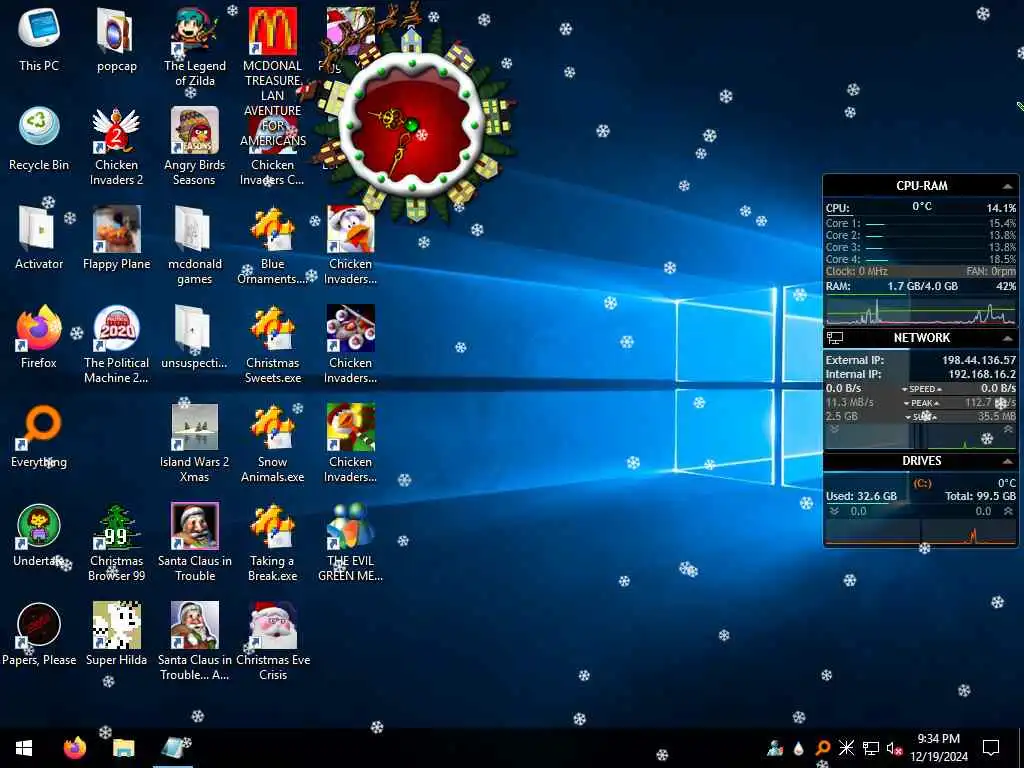Click the CPU usage history graph
Viewport: 1024px width, 768px height.
coord(921,311)
